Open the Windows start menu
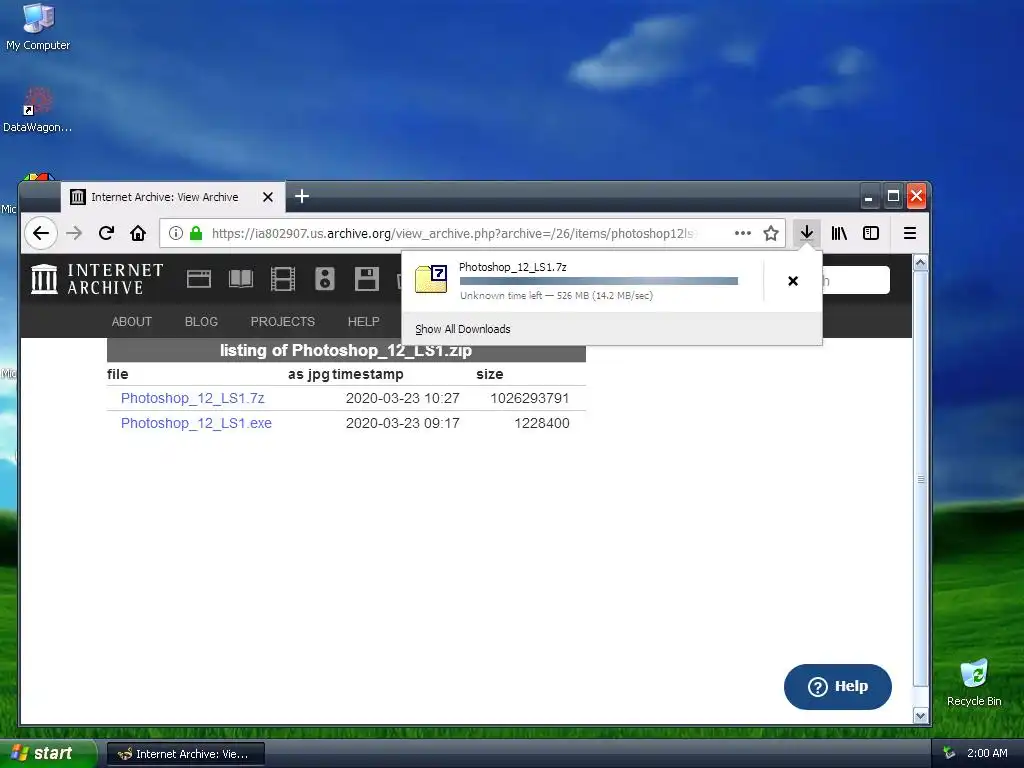Screen dimensions: 1024x768 [48, 753]
